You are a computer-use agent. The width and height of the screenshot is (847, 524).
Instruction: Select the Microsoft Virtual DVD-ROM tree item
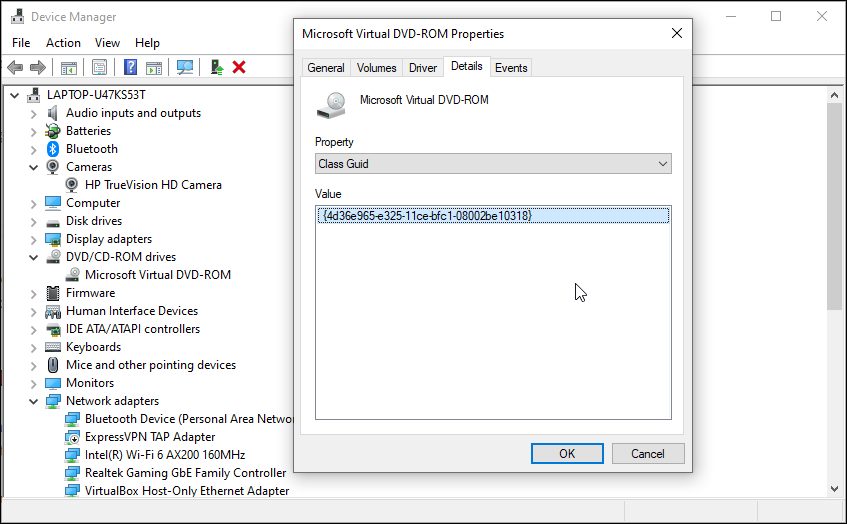(x=157, y=275)
